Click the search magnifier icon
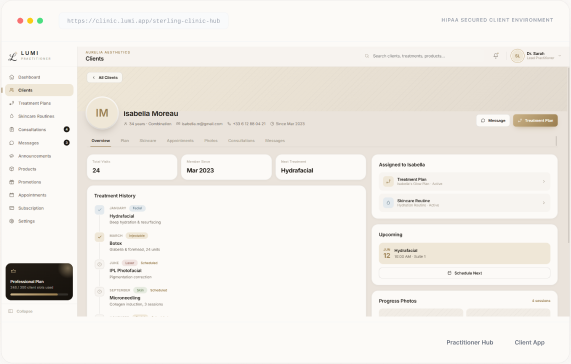The height and width of the screenshot is (364, 571). (367, 56)
